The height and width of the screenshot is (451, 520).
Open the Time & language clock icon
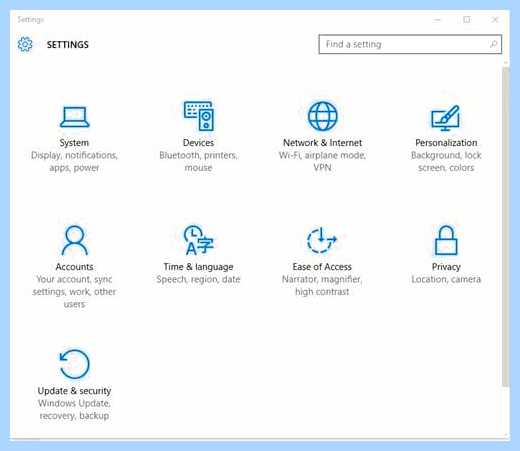[x=199, y=240]
